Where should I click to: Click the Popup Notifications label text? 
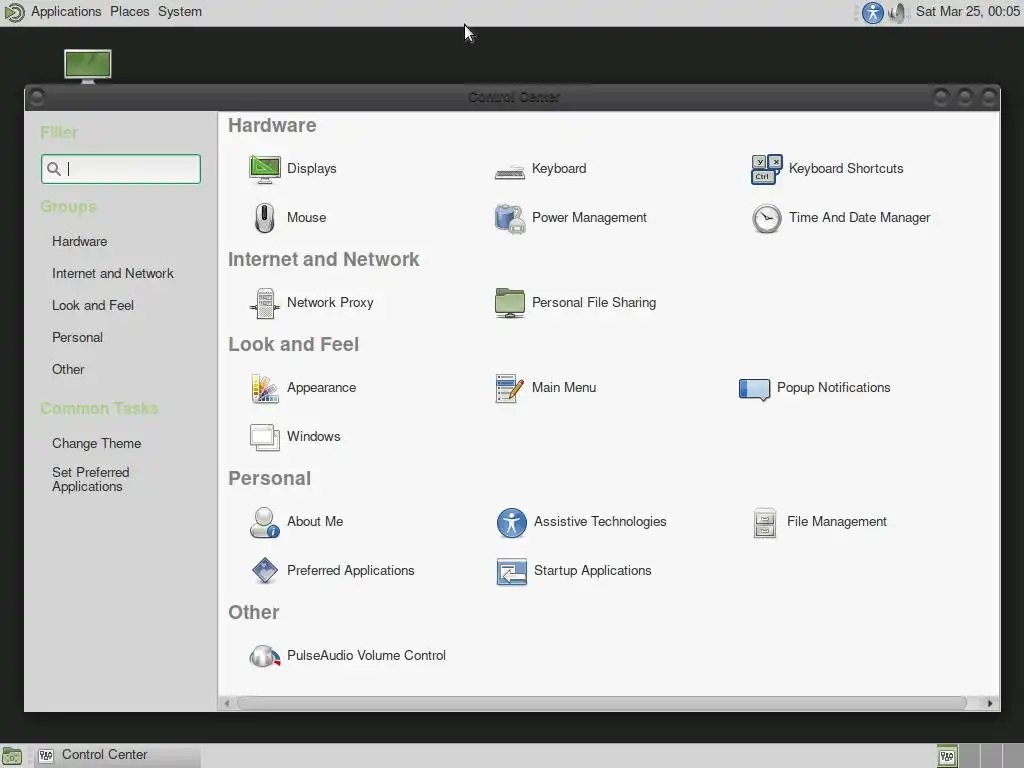coord(833,387)
